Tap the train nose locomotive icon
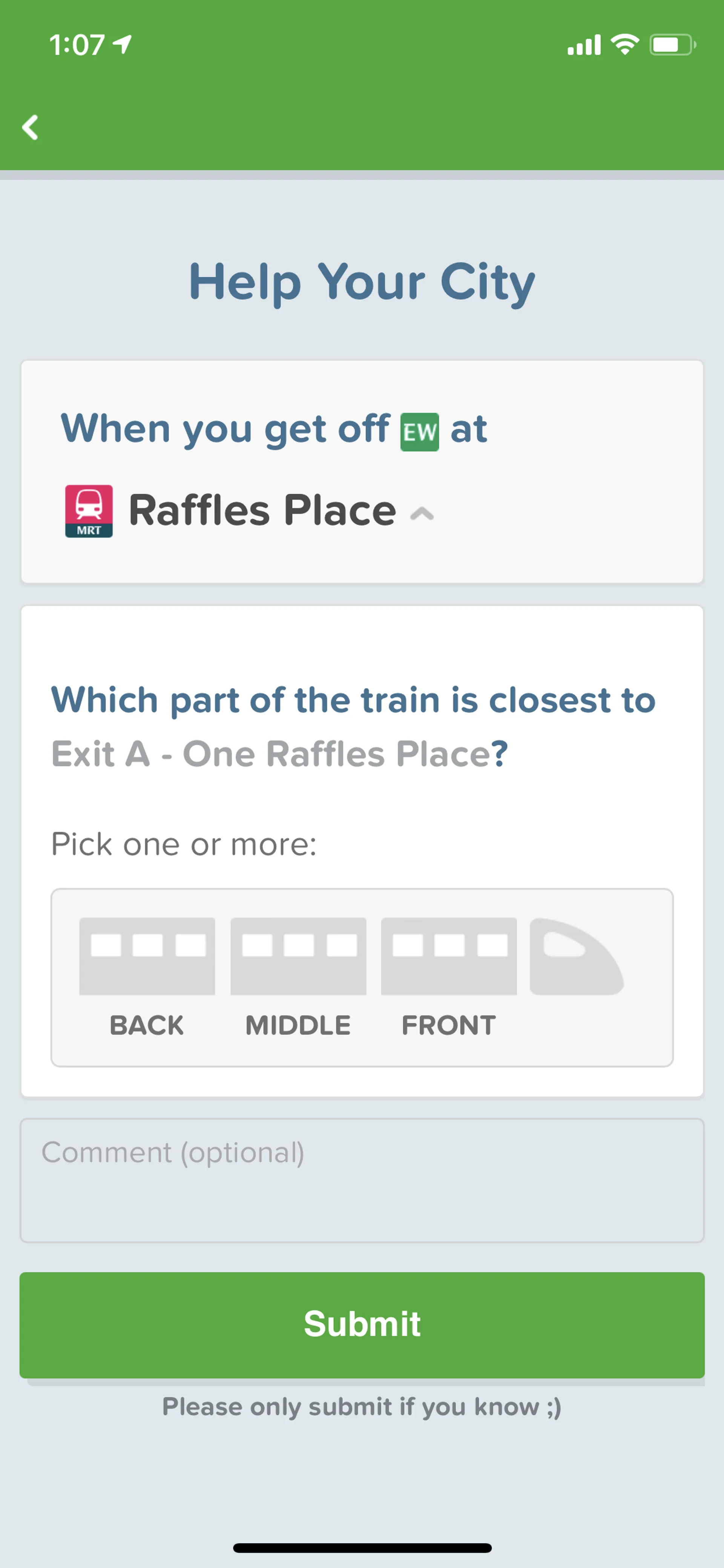The image size is (724, 1568). [575, 956]
